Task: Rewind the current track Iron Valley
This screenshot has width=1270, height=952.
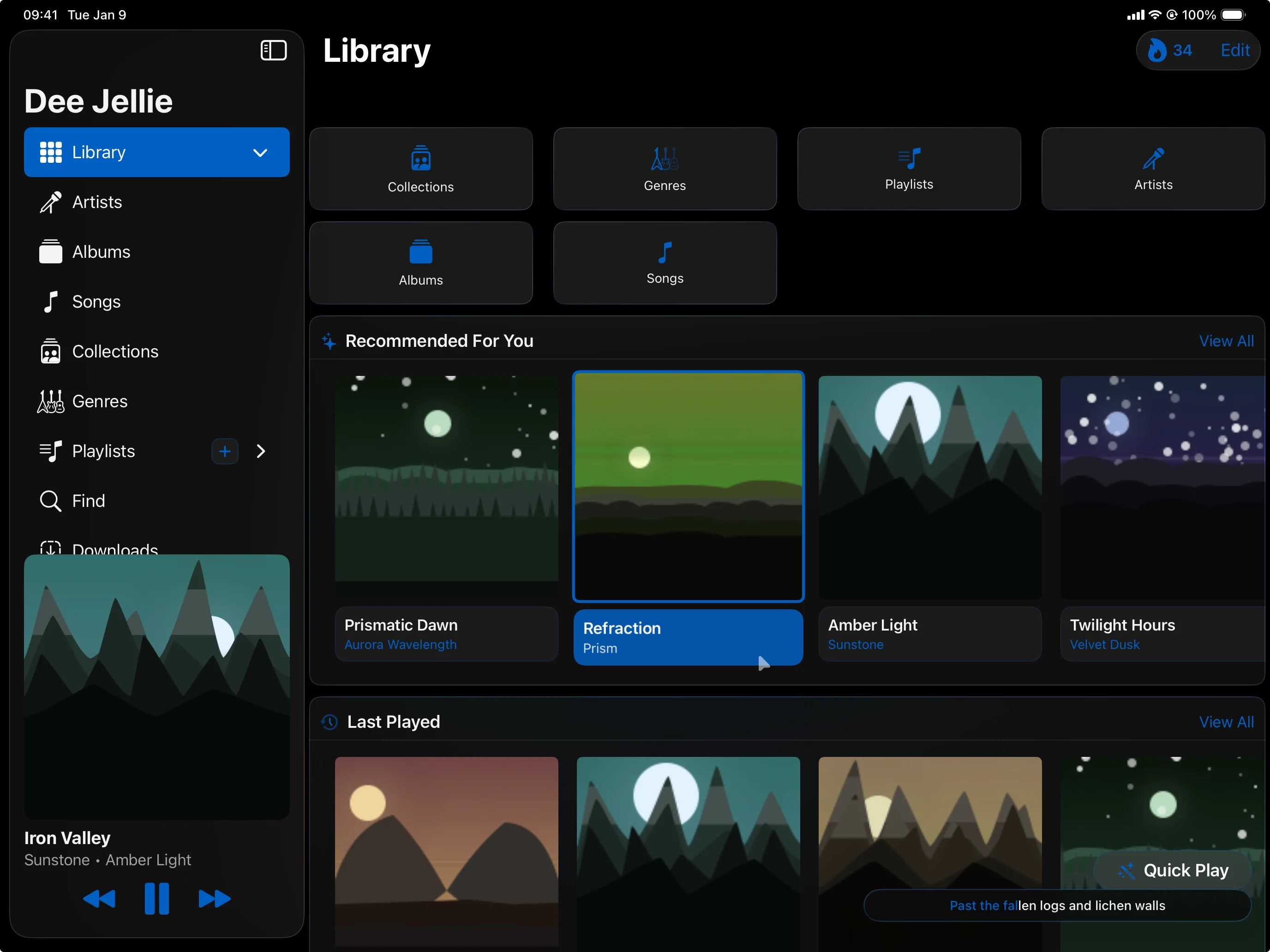Action: [99, 898]
